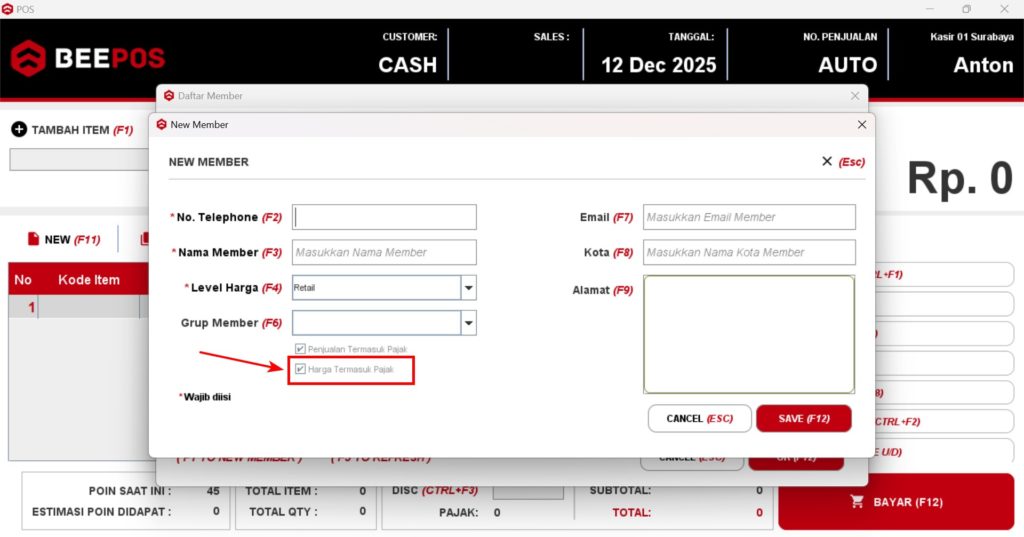Click the Retail Level Harga combo box
1024x537 pixels.
coord(376,288)
